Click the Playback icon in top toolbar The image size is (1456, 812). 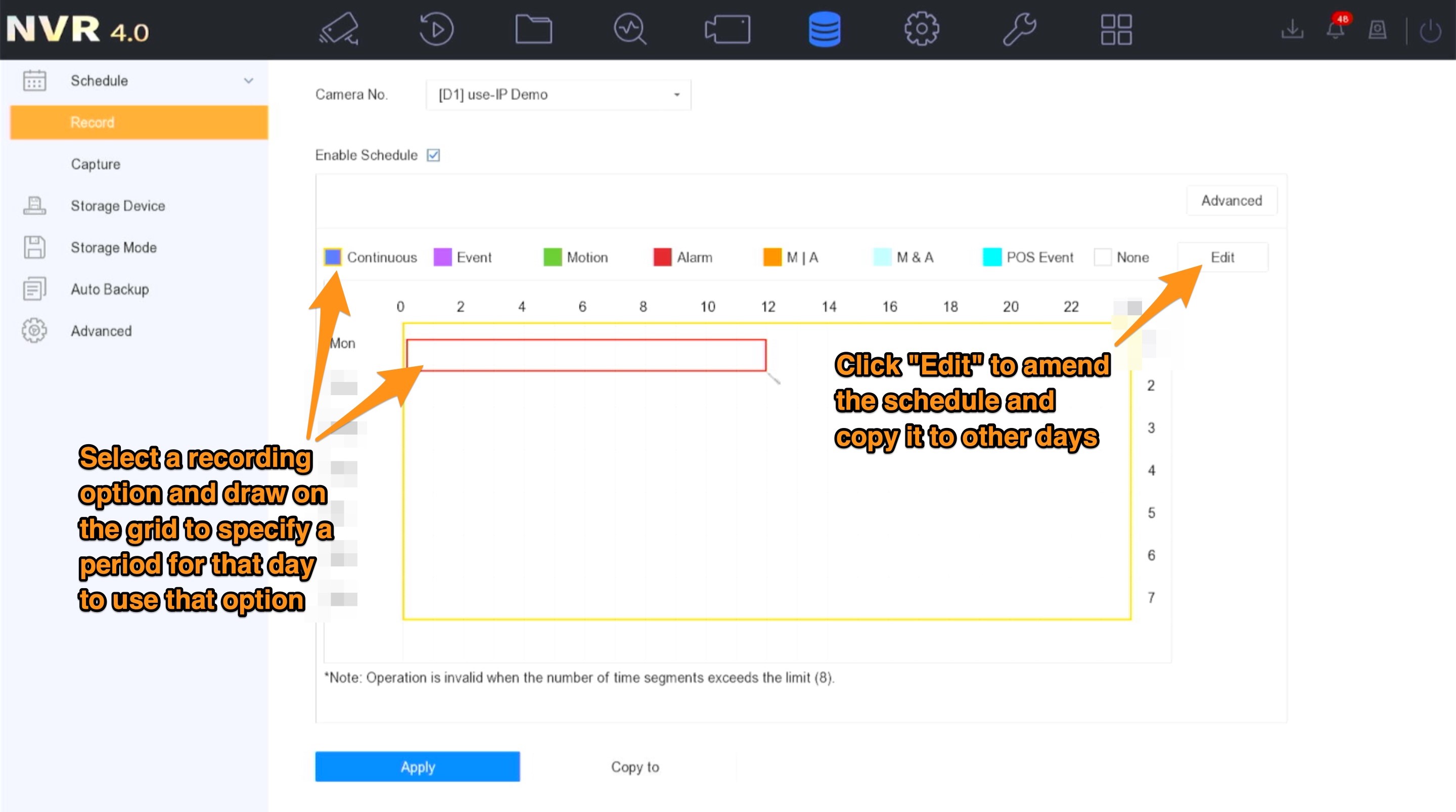click(x=437, y=30)
